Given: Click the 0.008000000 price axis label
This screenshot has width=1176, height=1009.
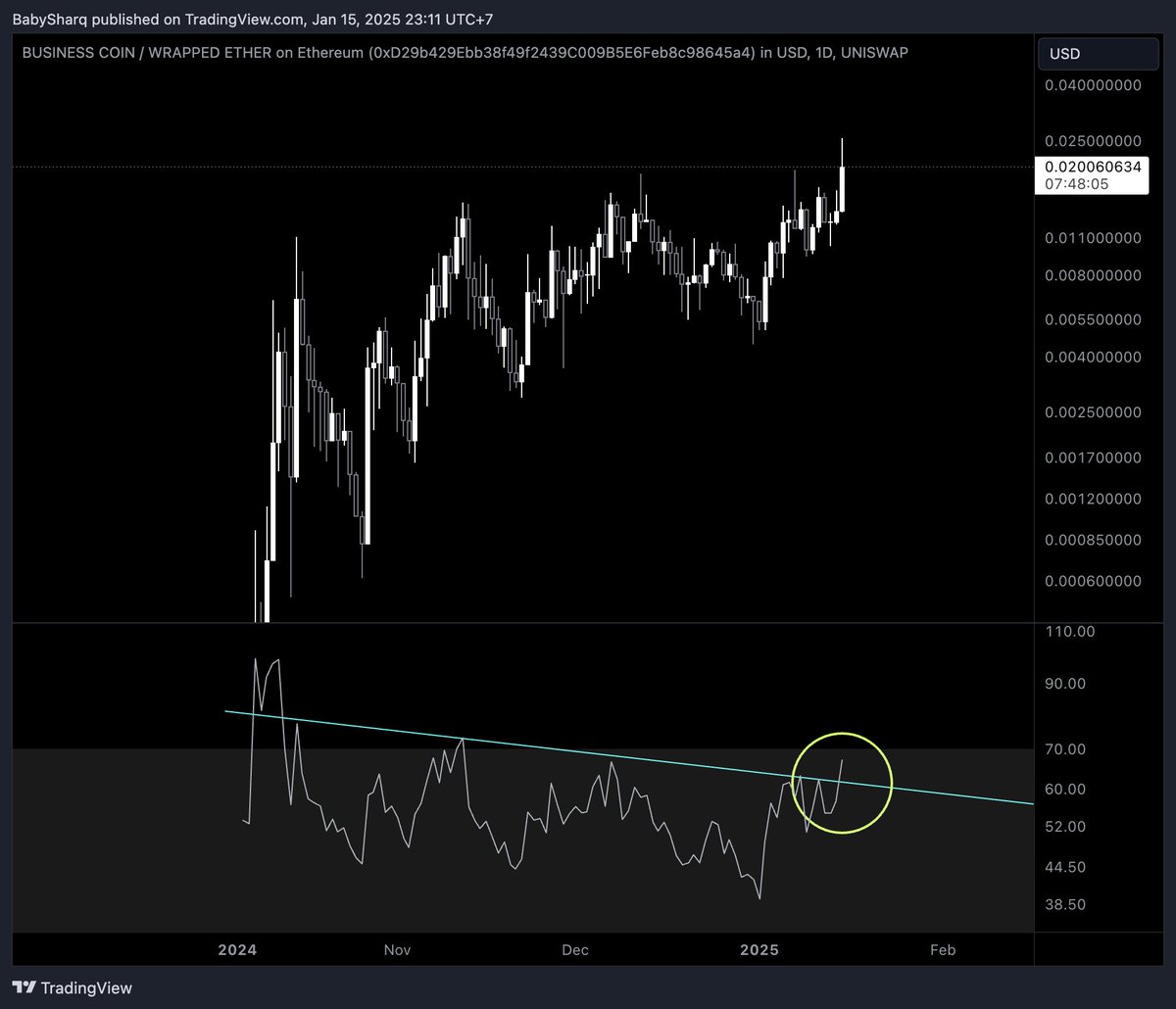Looking at the screenshot, I should (x=1093, y=275).
